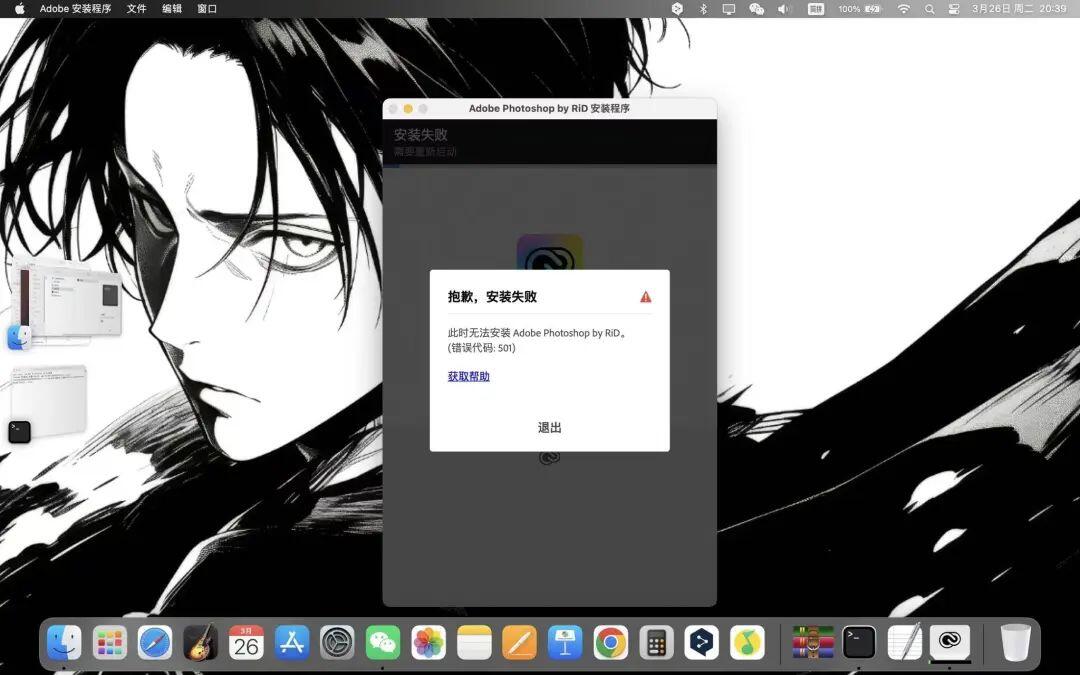The width and height of the screenshot is (1080, 675).
Task: Click the red warning triangle icon
Action: click(x=645, y=297)
